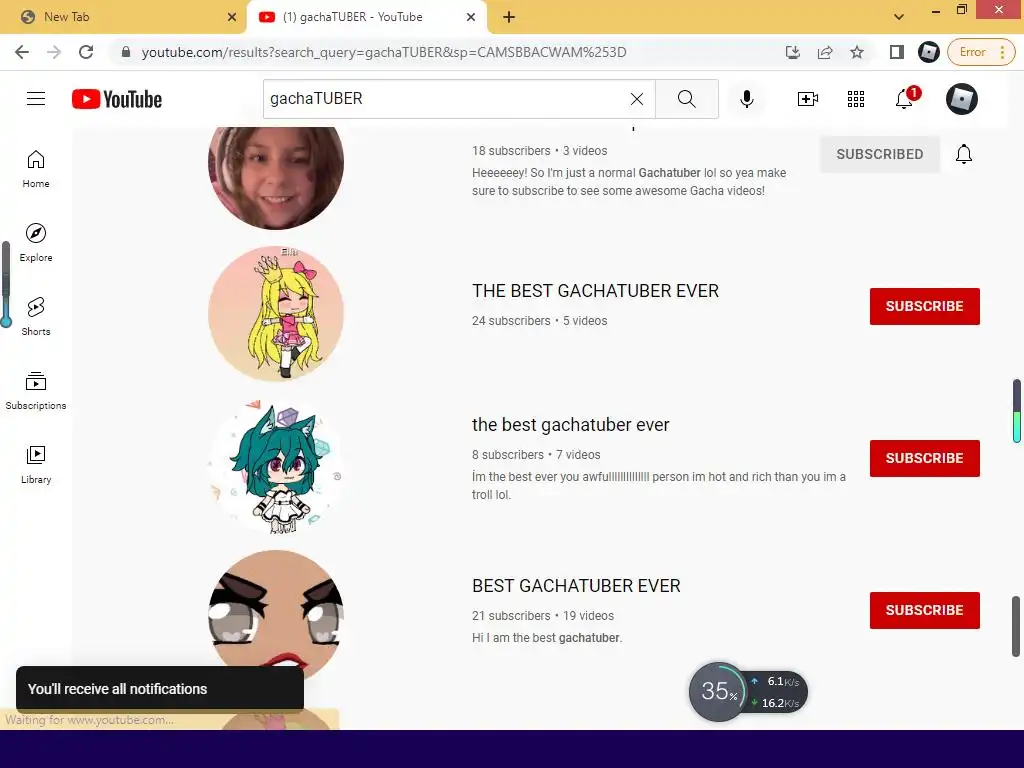This screenshot has width=1024, height=768.
Task: Select the gachaTUBER - YouTube tab
Action: pyautogui.click(x=366, y=17)
